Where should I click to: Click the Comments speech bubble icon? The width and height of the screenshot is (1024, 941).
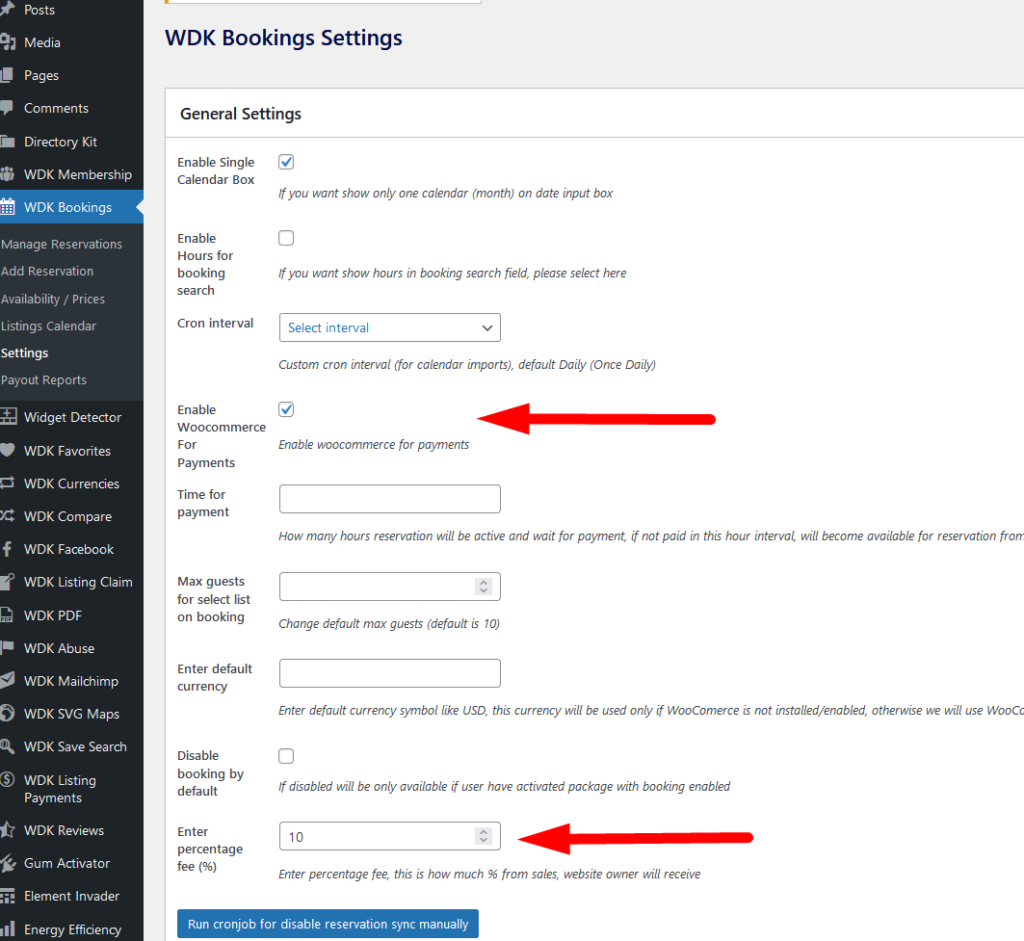point(7,108)
